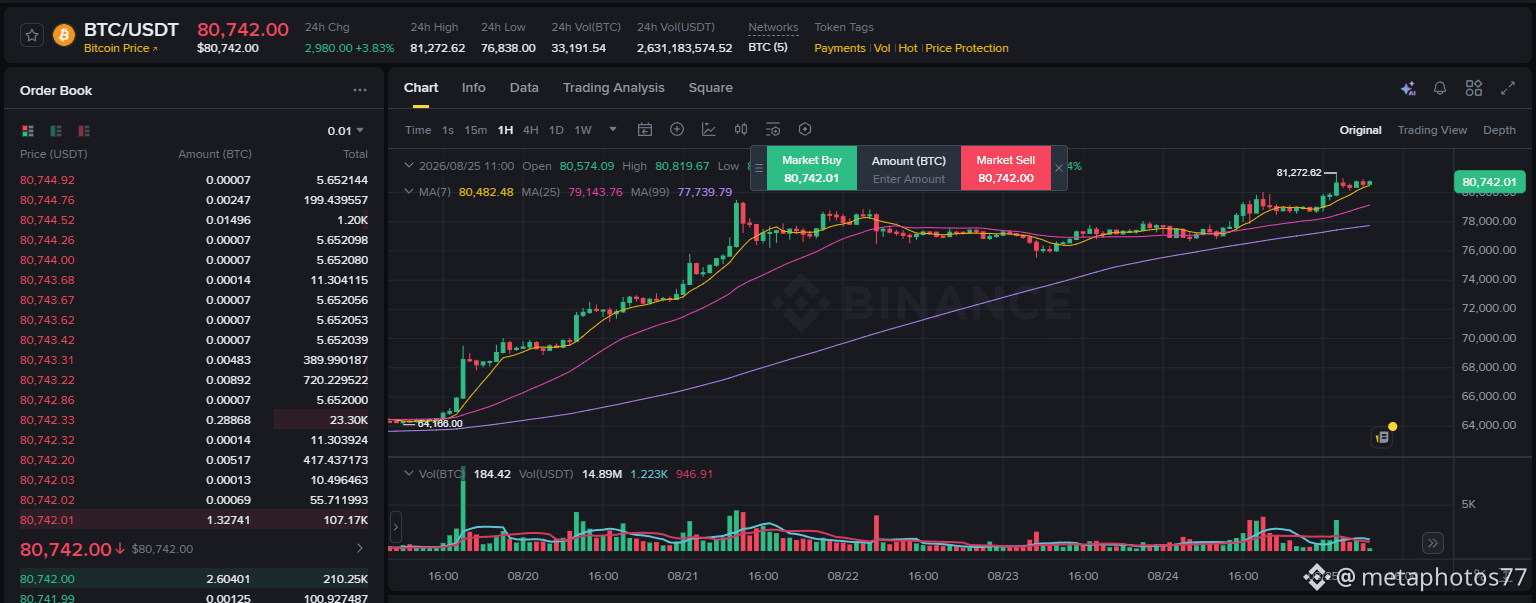Click the MA(99) value 77,739.79
Image resolution: width=1536 pixels, height=603 pixels.
coord(704,192)
